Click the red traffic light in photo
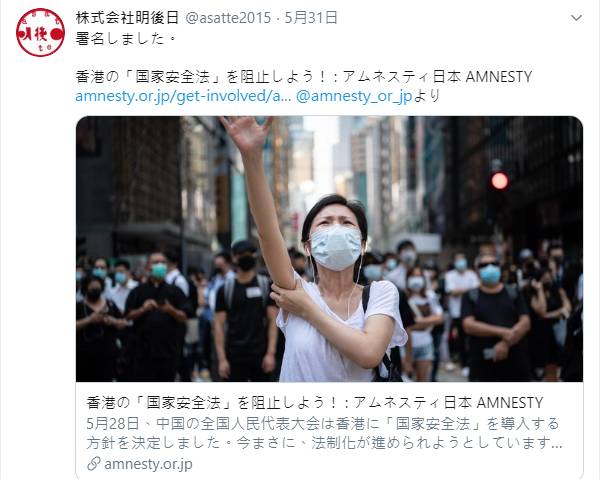 499,180
